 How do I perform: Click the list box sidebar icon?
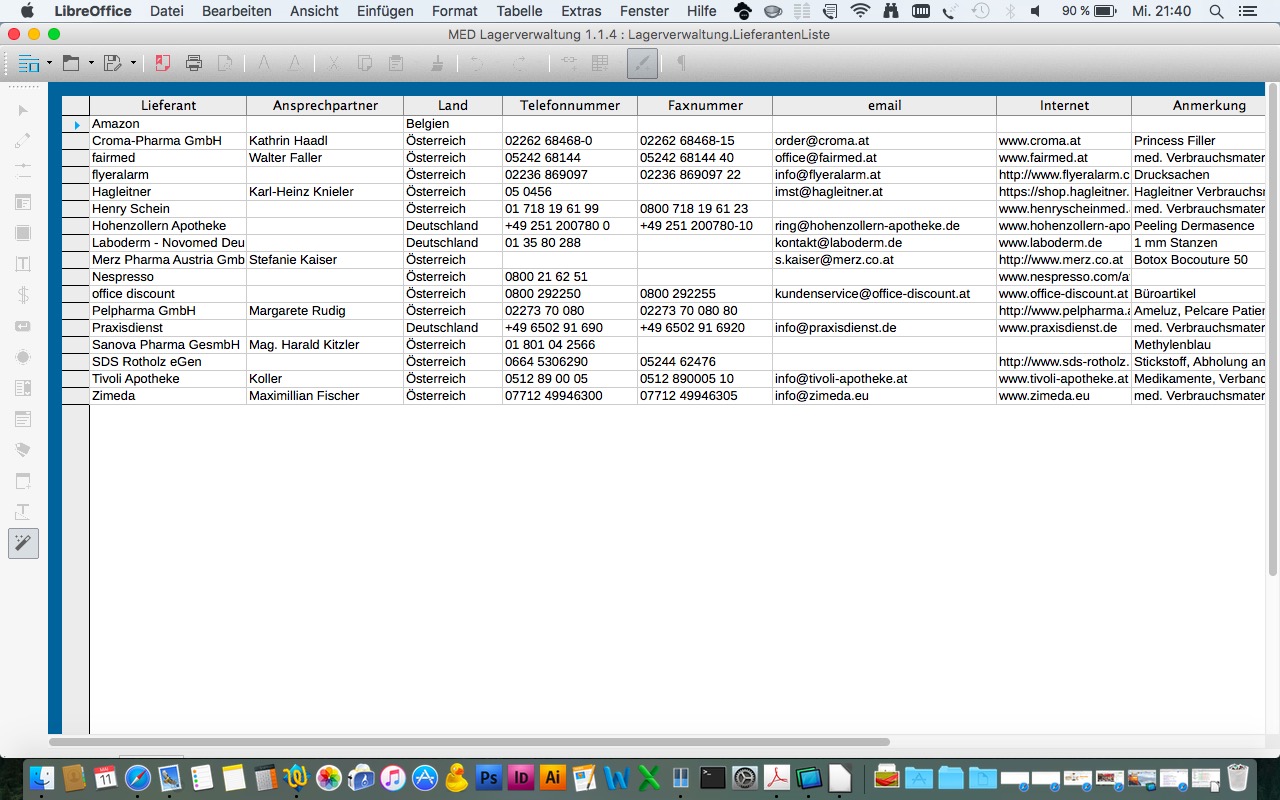point(23,388)
